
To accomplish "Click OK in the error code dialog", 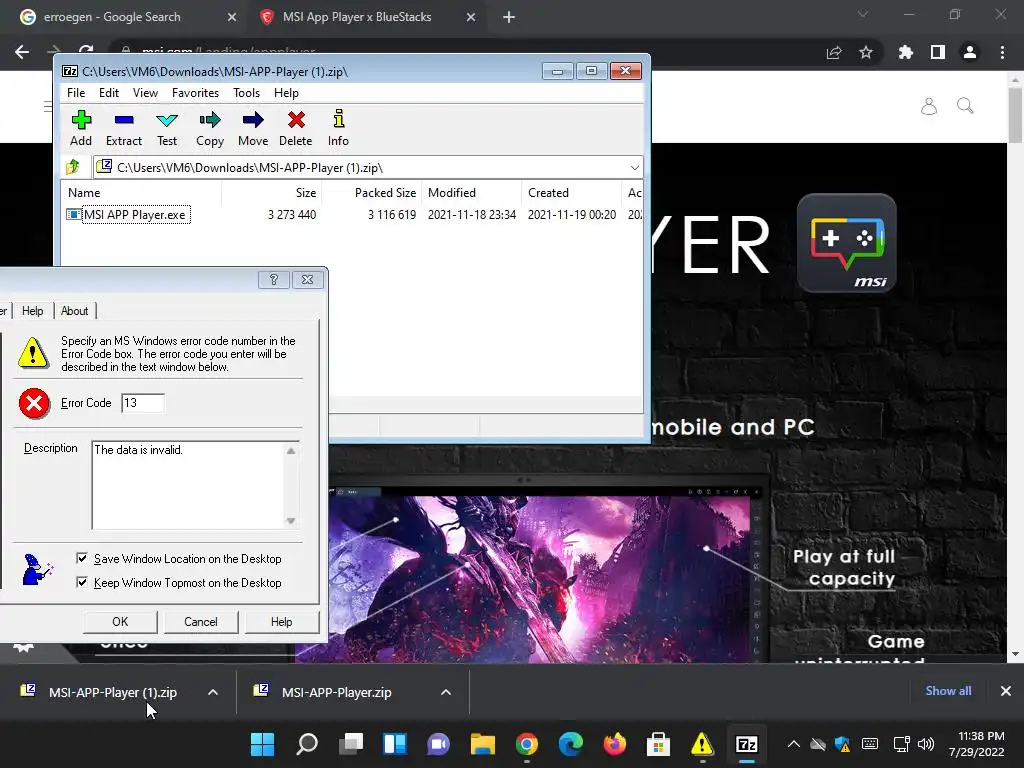I will [120, 622].
